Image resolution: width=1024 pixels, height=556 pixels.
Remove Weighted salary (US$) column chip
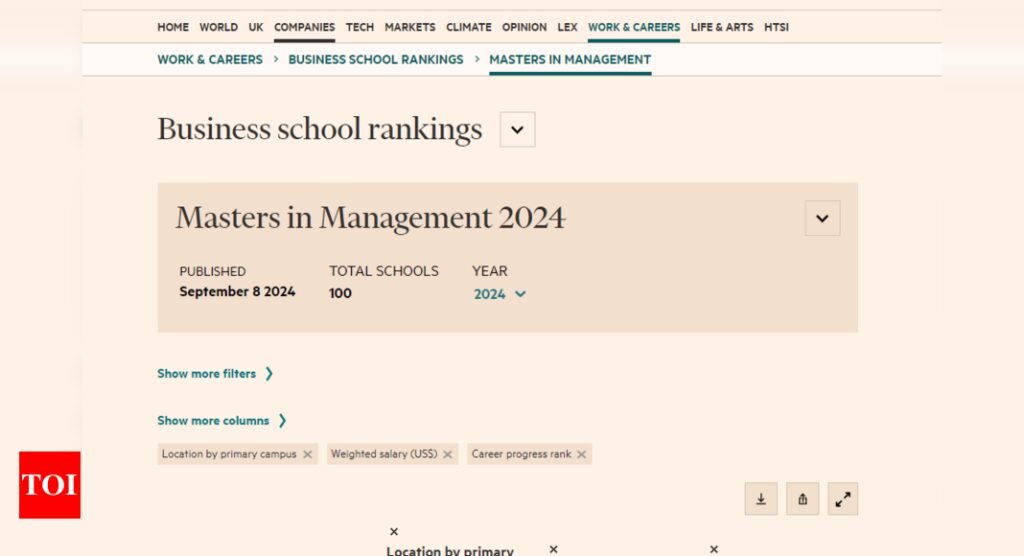[x=447, y=454]
